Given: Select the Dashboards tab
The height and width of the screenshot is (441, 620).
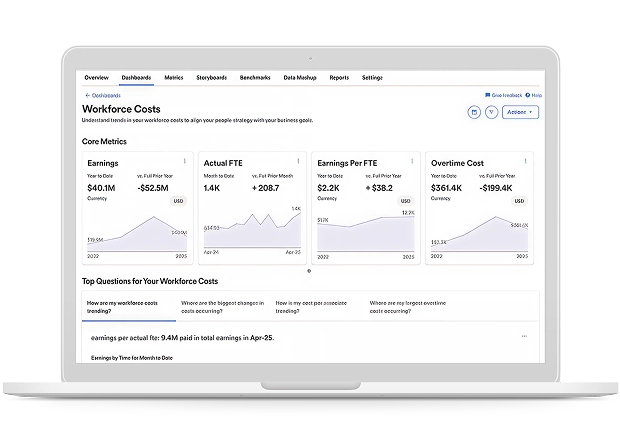Looking at the screenshot, I should coord(136,78).
